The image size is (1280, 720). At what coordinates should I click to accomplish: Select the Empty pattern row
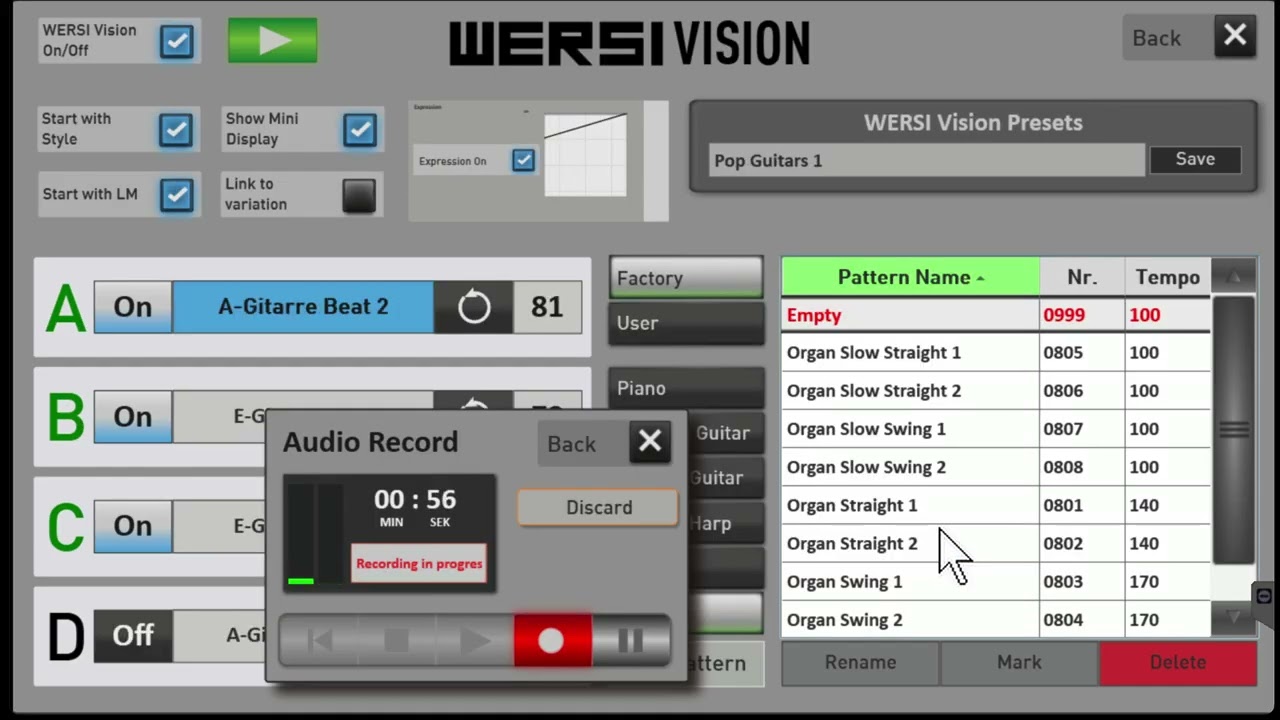995,315
